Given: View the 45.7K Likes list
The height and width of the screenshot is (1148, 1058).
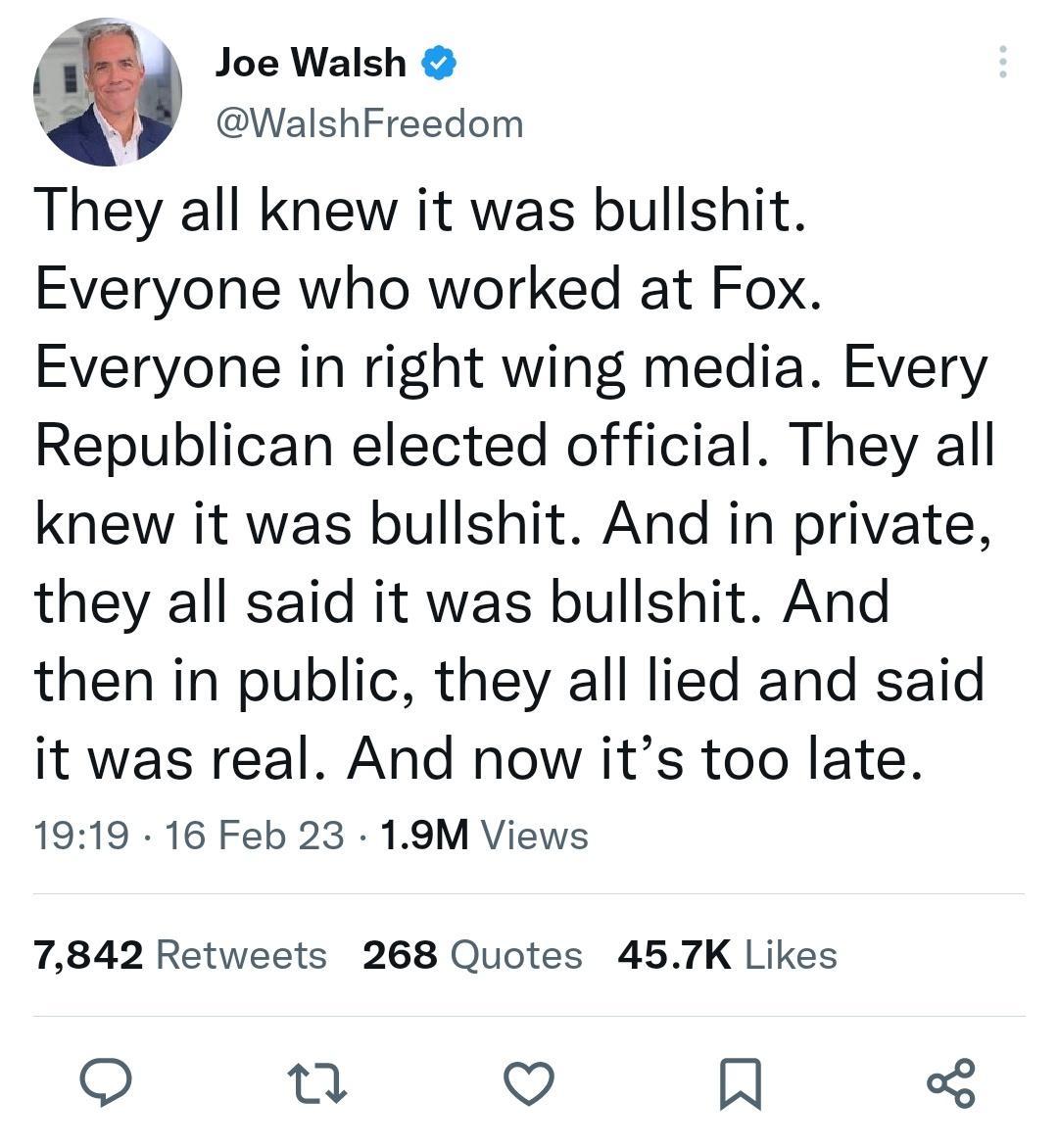Looking at the screenshot, I should point(726,953).
